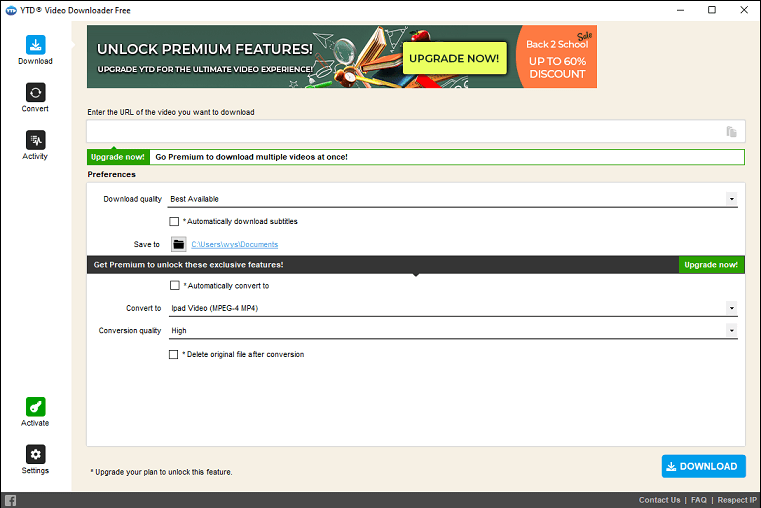
Task: Click the YTD logo in the title bar
Action: pos(11,10)
